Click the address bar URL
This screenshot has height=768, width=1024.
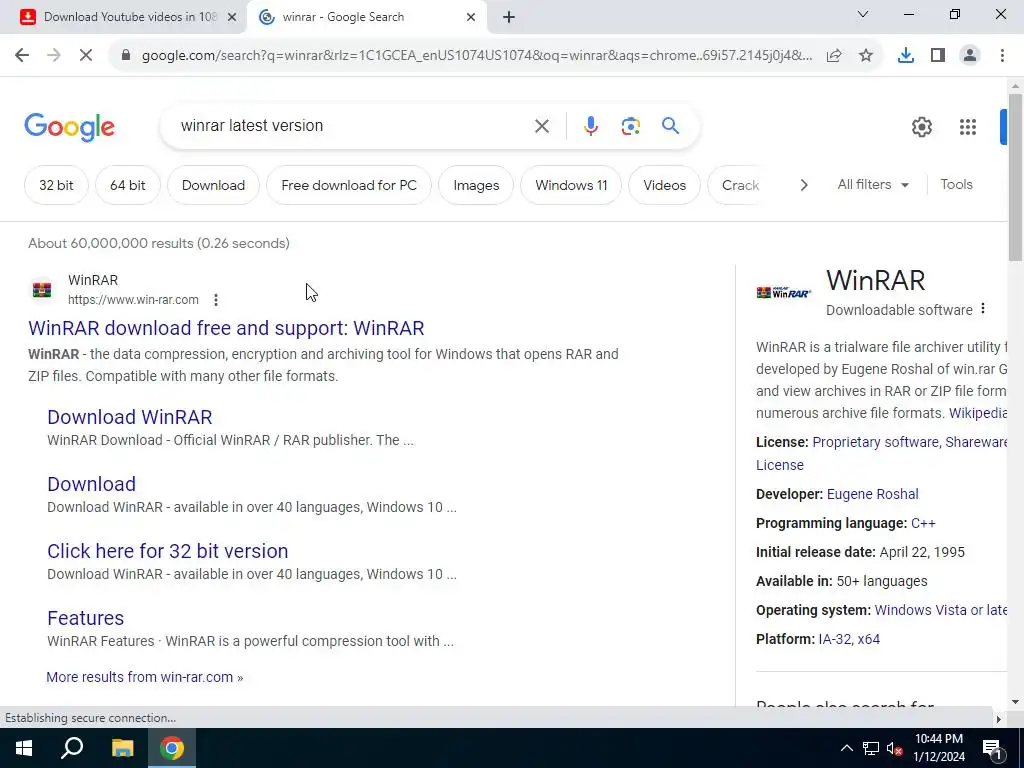(x=477, y=56)
